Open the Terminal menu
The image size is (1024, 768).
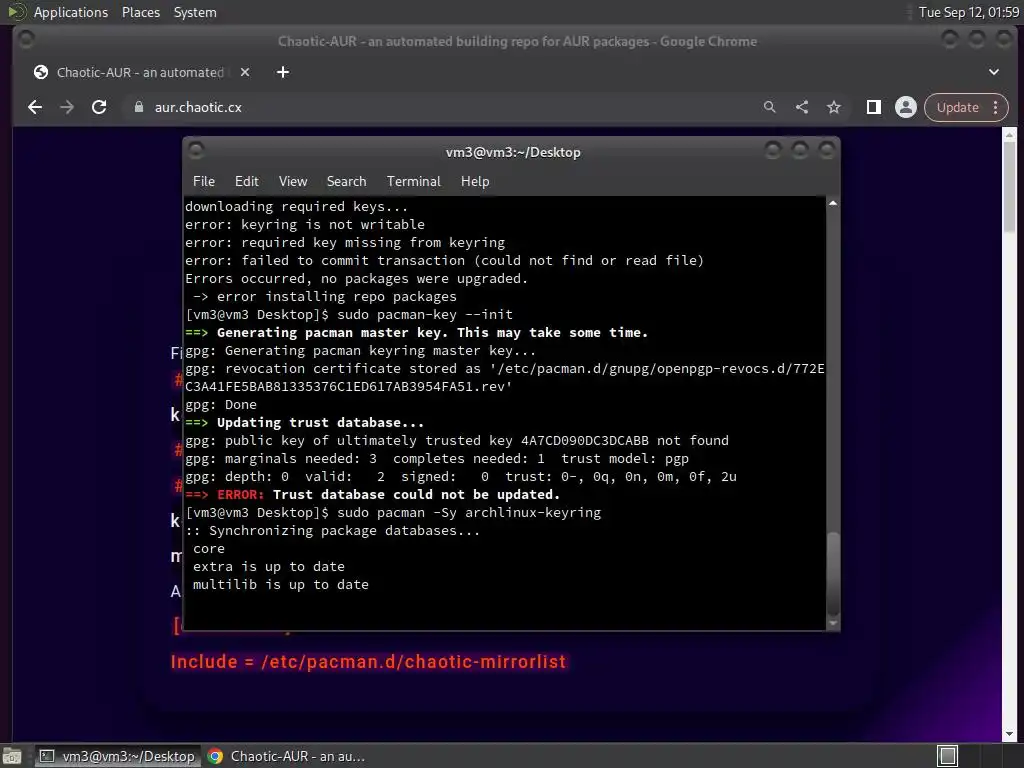pyautogui.click(x=413, y=182)
